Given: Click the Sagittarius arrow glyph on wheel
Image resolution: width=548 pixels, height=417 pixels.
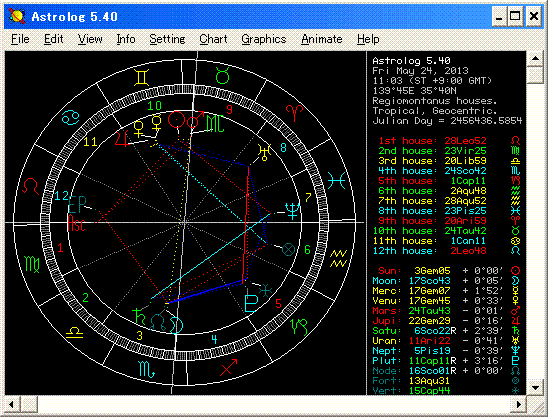Looking at the screenshot, I should (x=229, y=367).
